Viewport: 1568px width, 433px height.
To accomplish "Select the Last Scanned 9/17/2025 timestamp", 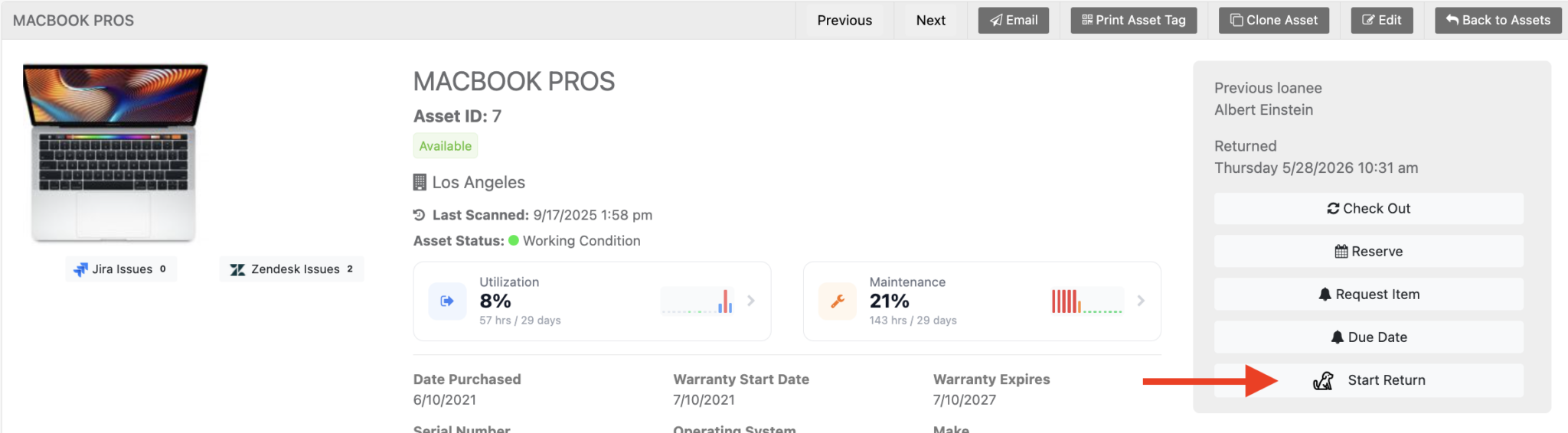I will (x=593, y=215).
